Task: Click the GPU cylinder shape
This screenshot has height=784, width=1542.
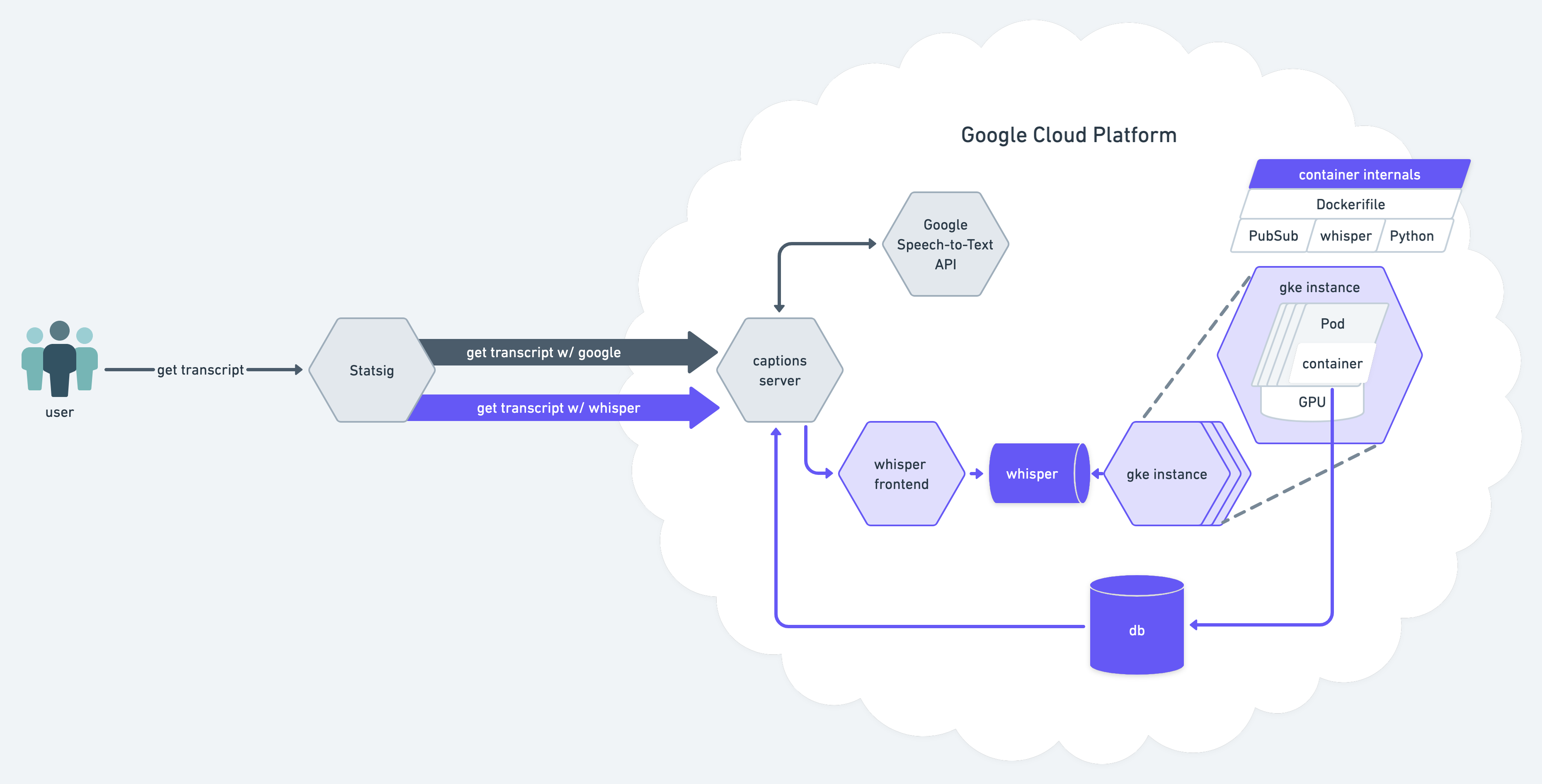Action: click(1312, 403)
